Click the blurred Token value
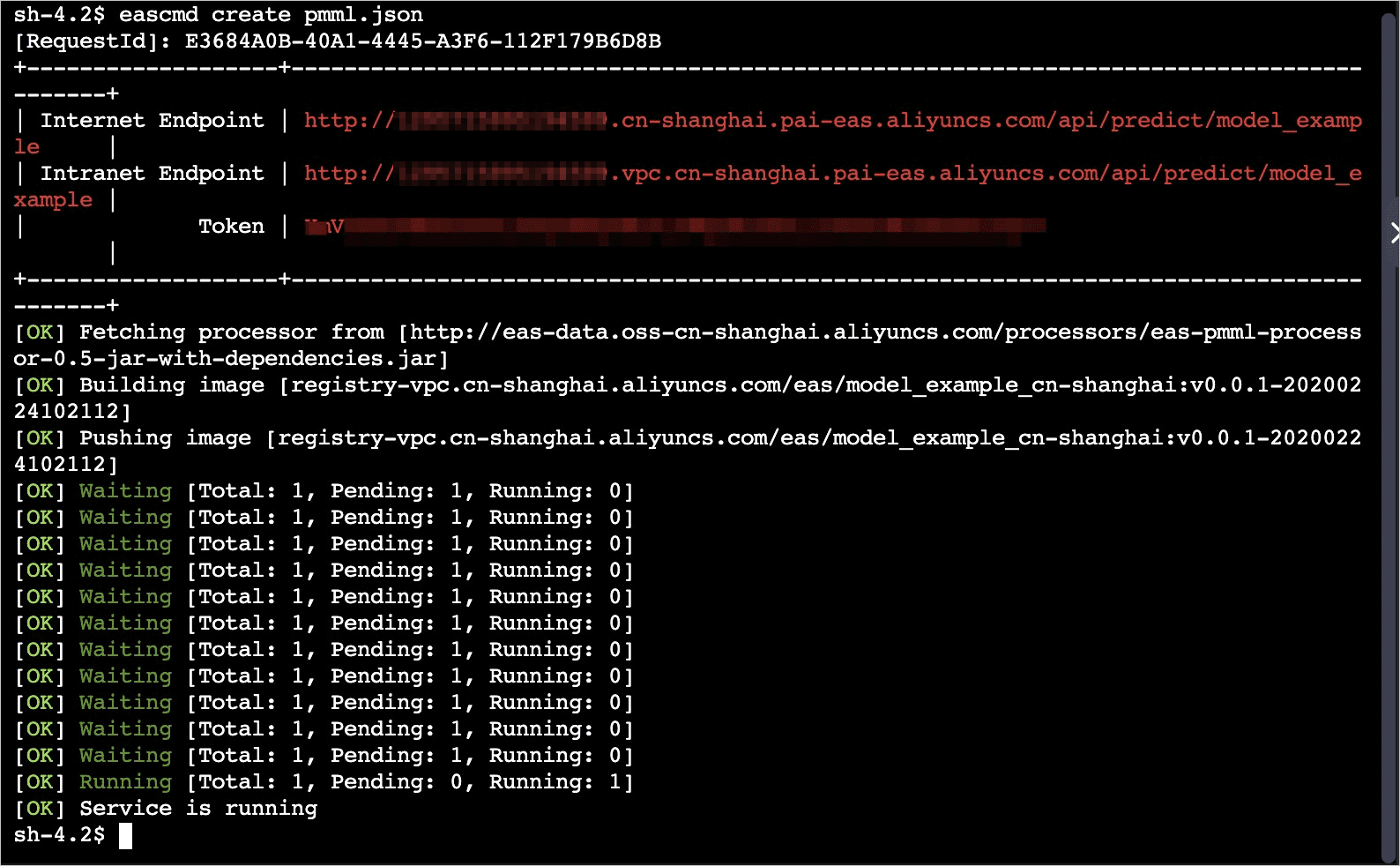Viewport: 1400px width, 866px height. click(675, 228)
